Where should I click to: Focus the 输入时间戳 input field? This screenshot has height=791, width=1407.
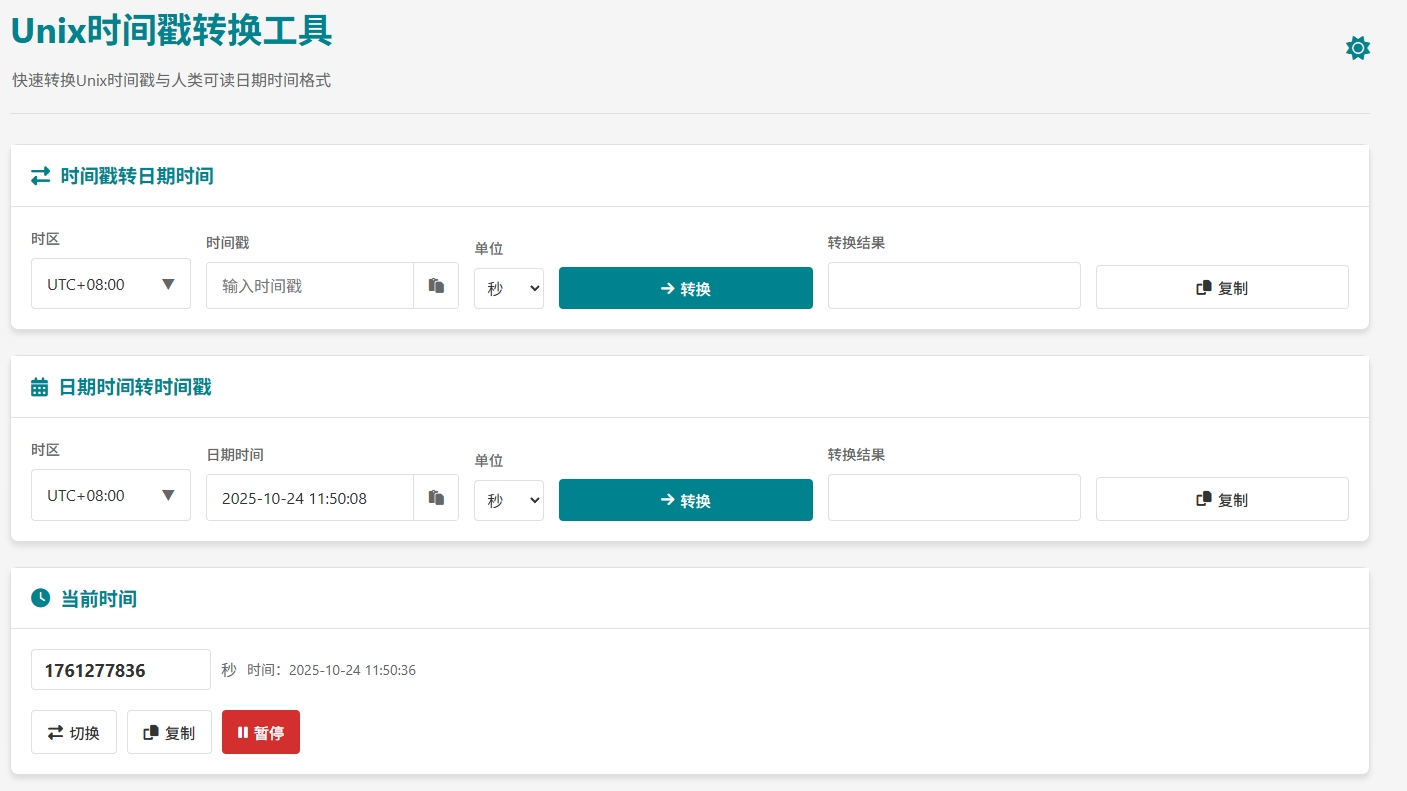[x=310, y=286]
